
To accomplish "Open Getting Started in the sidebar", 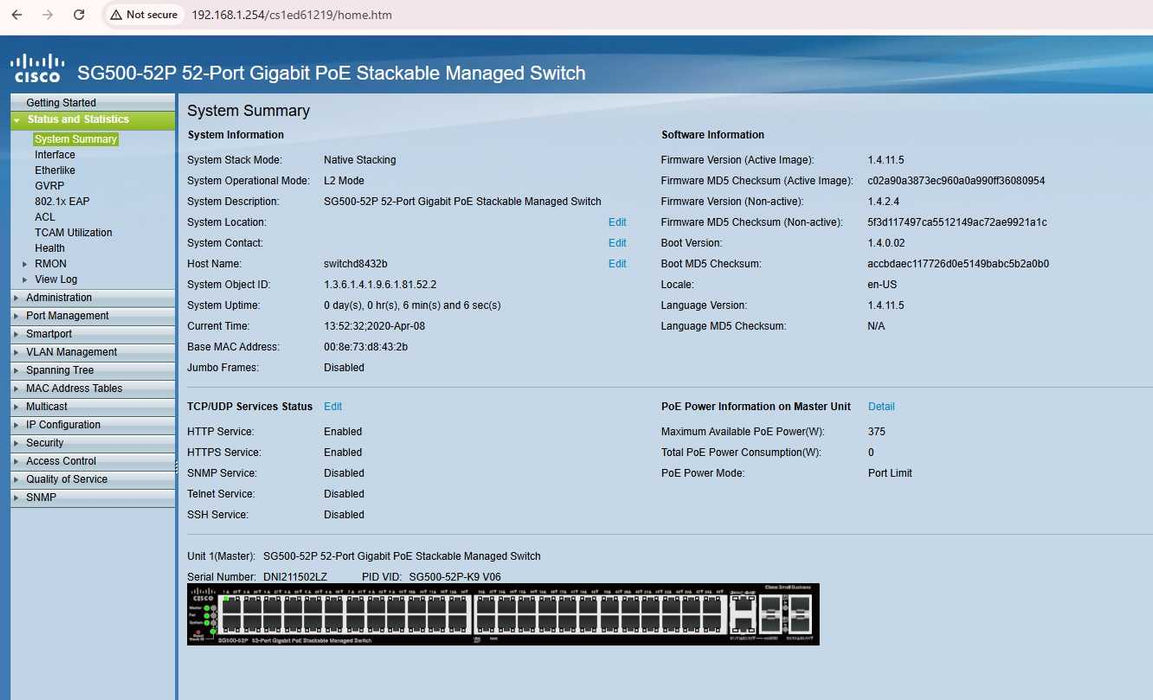I will tap(61, 103).
